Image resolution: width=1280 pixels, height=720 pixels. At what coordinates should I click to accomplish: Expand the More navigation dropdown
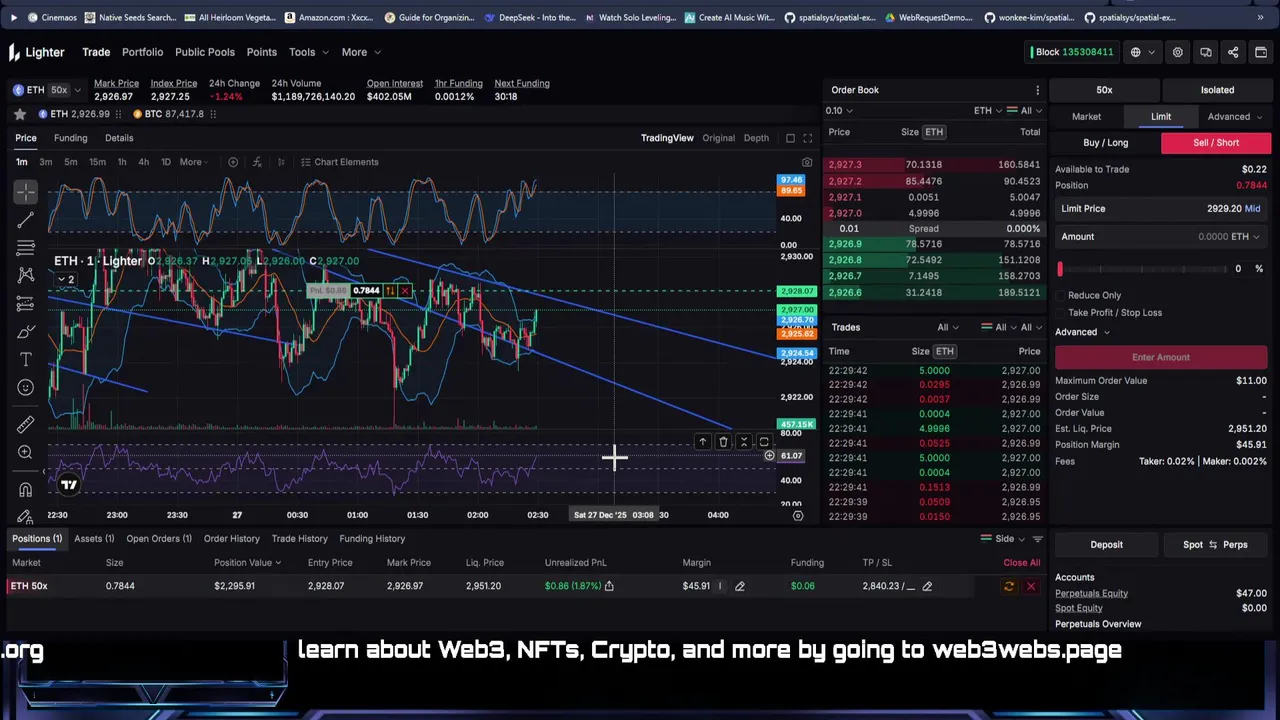point(360,52)
